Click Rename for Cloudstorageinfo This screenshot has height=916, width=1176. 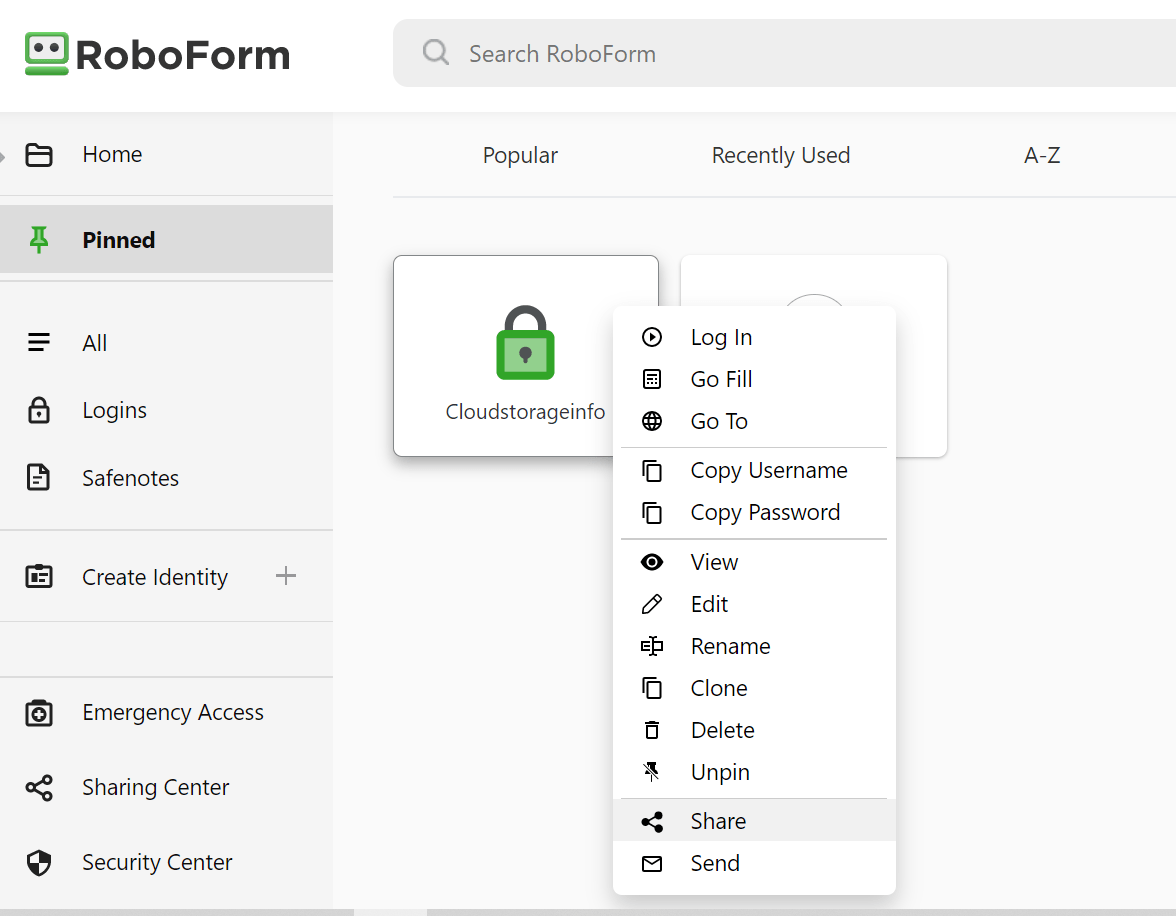click(730, 646)
